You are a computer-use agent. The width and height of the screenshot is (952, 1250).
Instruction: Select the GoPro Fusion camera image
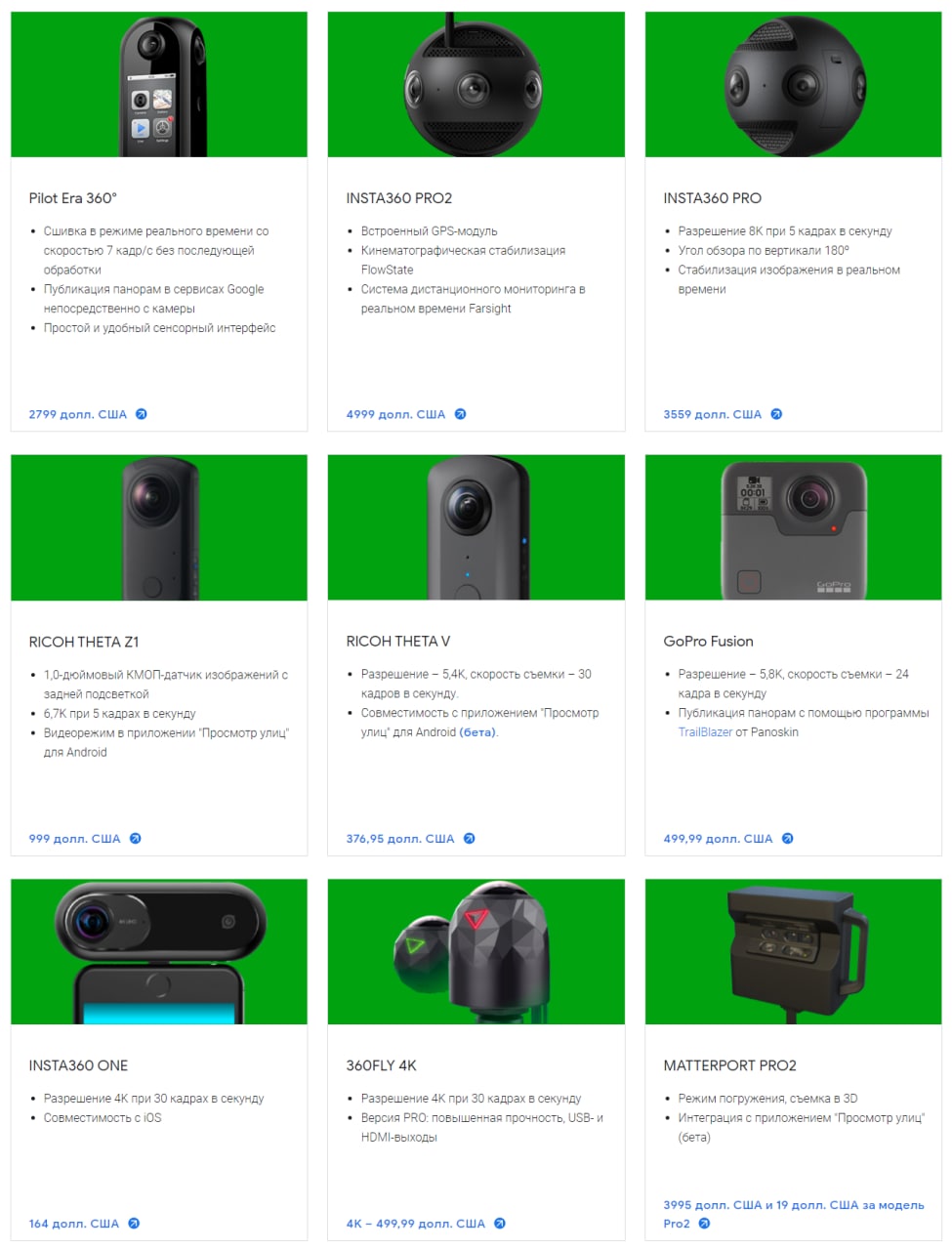coord(793,527)
